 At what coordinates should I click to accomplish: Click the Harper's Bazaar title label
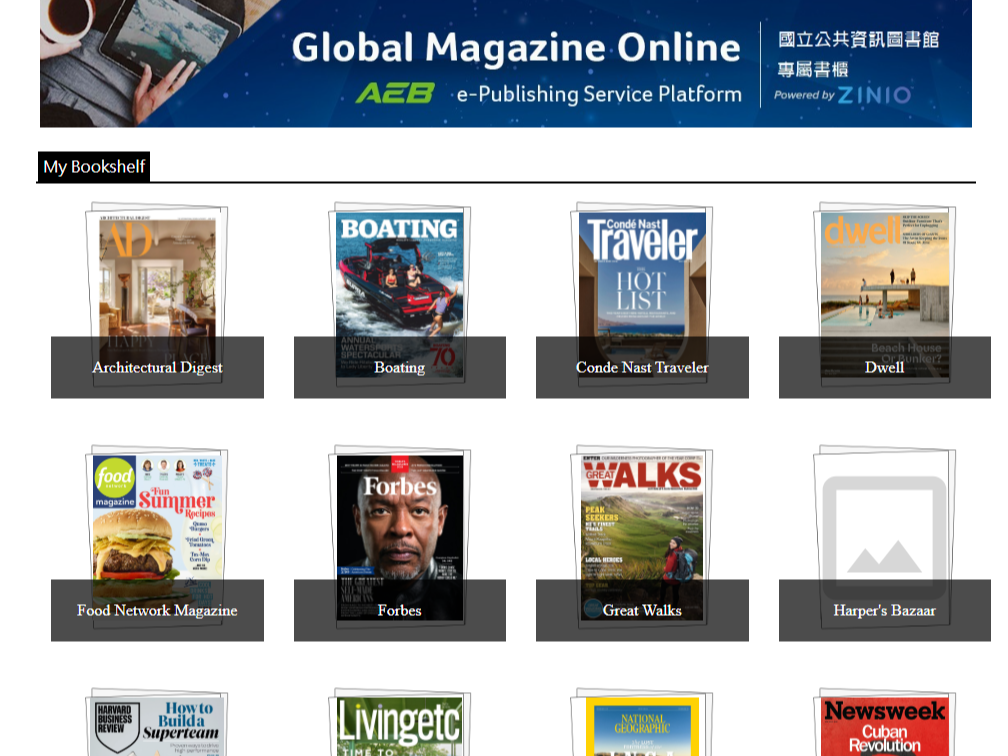click(885, 610)
